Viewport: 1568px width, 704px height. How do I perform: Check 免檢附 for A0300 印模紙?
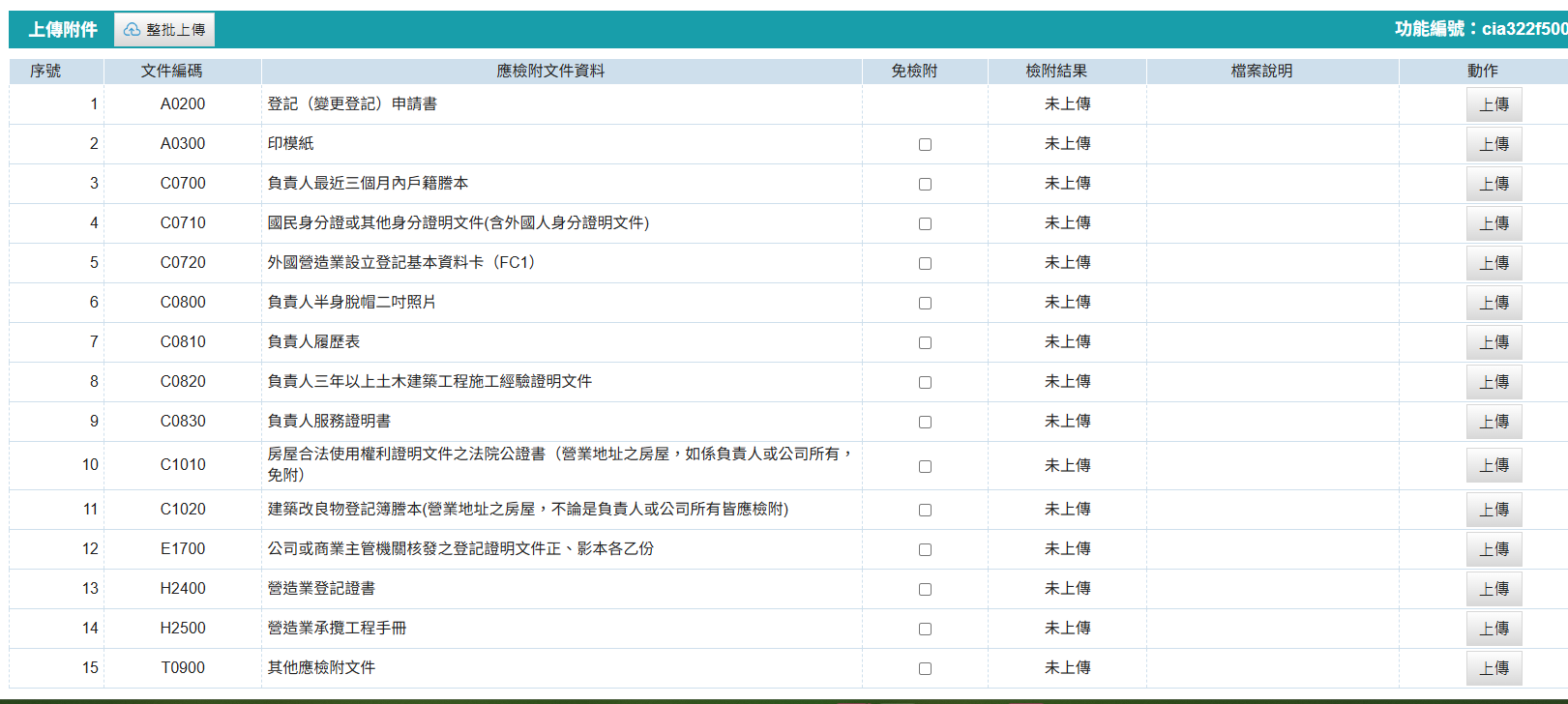pyautogui.click(x=925, y=145)
